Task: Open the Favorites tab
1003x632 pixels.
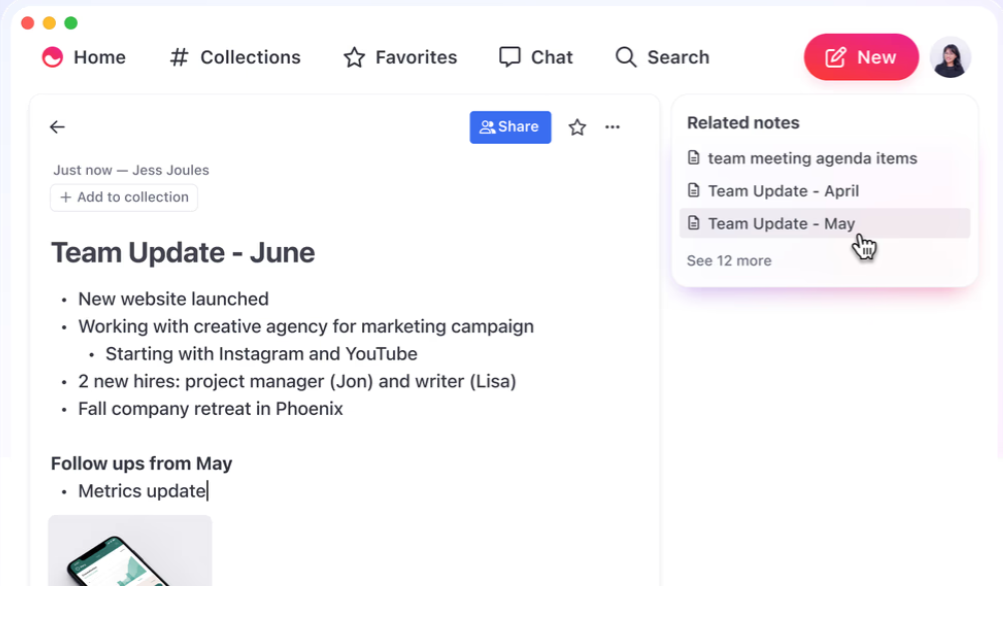Action: click(x=400, y=58)
